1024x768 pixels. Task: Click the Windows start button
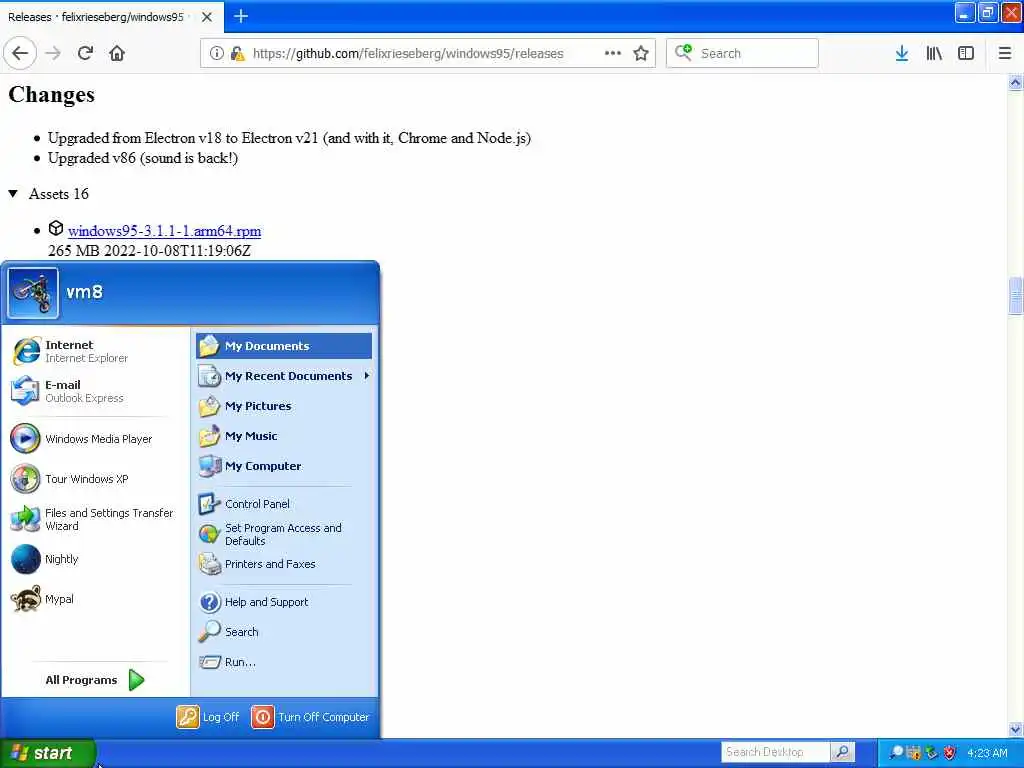[x=48, y=753]
